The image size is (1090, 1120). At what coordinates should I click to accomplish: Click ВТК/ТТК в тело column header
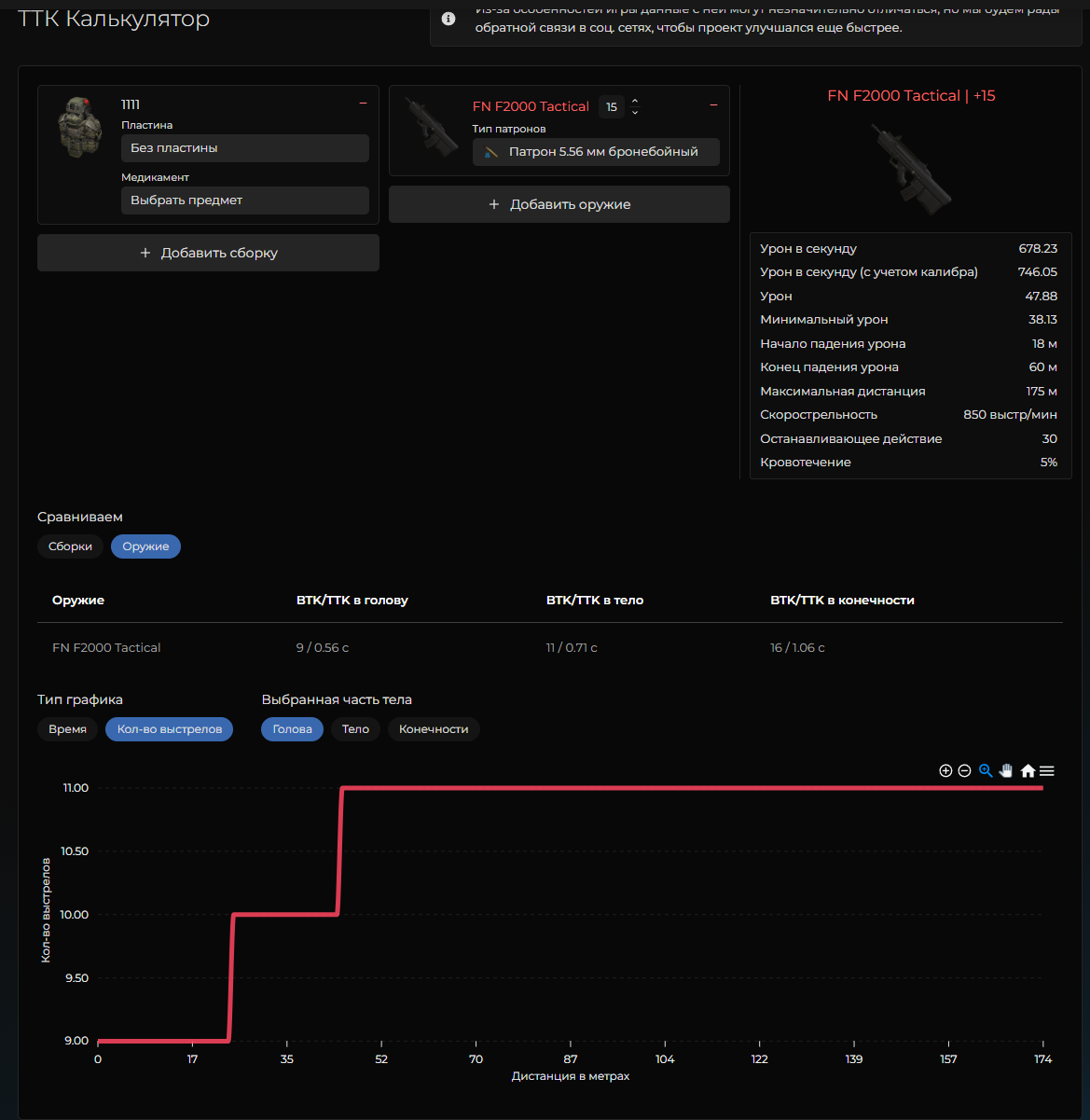coord(595,600)
